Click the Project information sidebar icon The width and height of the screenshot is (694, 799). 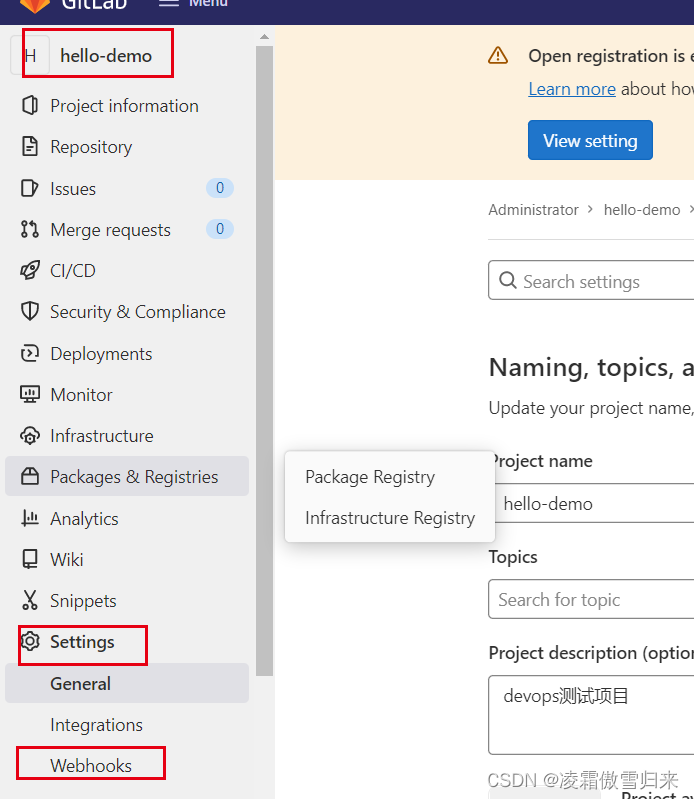(x=30, y=106)
